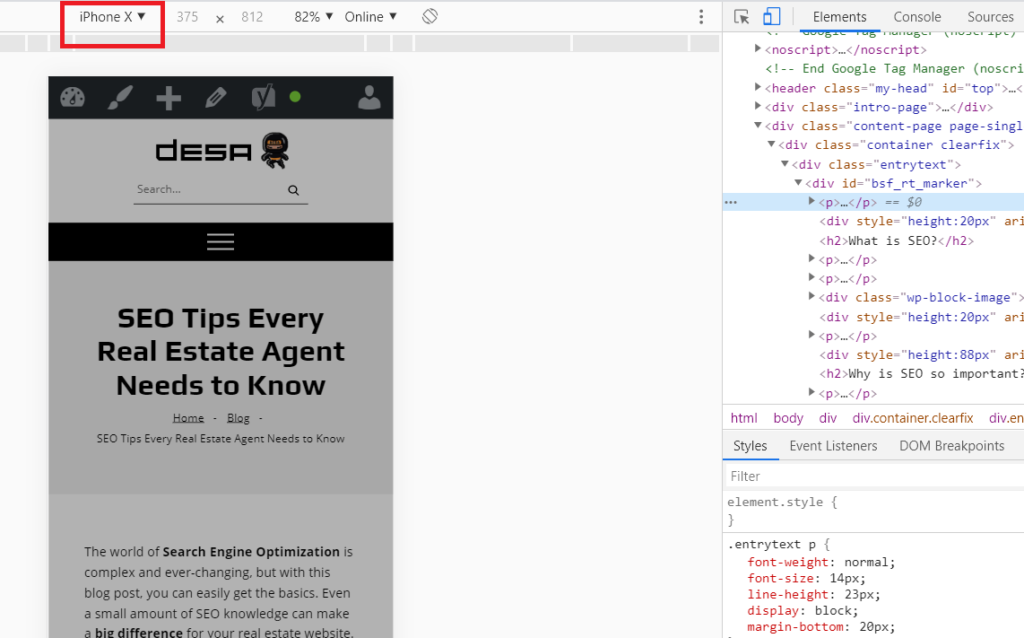The height and width of the screenshot is (638, 1024).
Task: Open the hamburger navigation menu
Action: coord(220,242)
